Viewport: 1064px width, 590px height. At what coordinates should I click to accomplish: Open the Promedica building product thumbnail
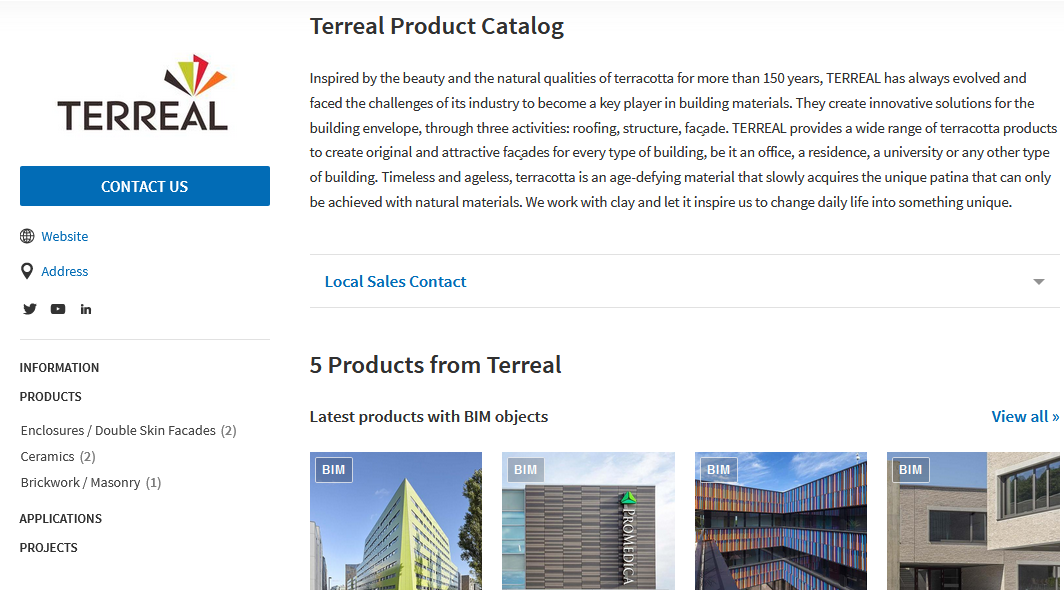pos(588,521)
